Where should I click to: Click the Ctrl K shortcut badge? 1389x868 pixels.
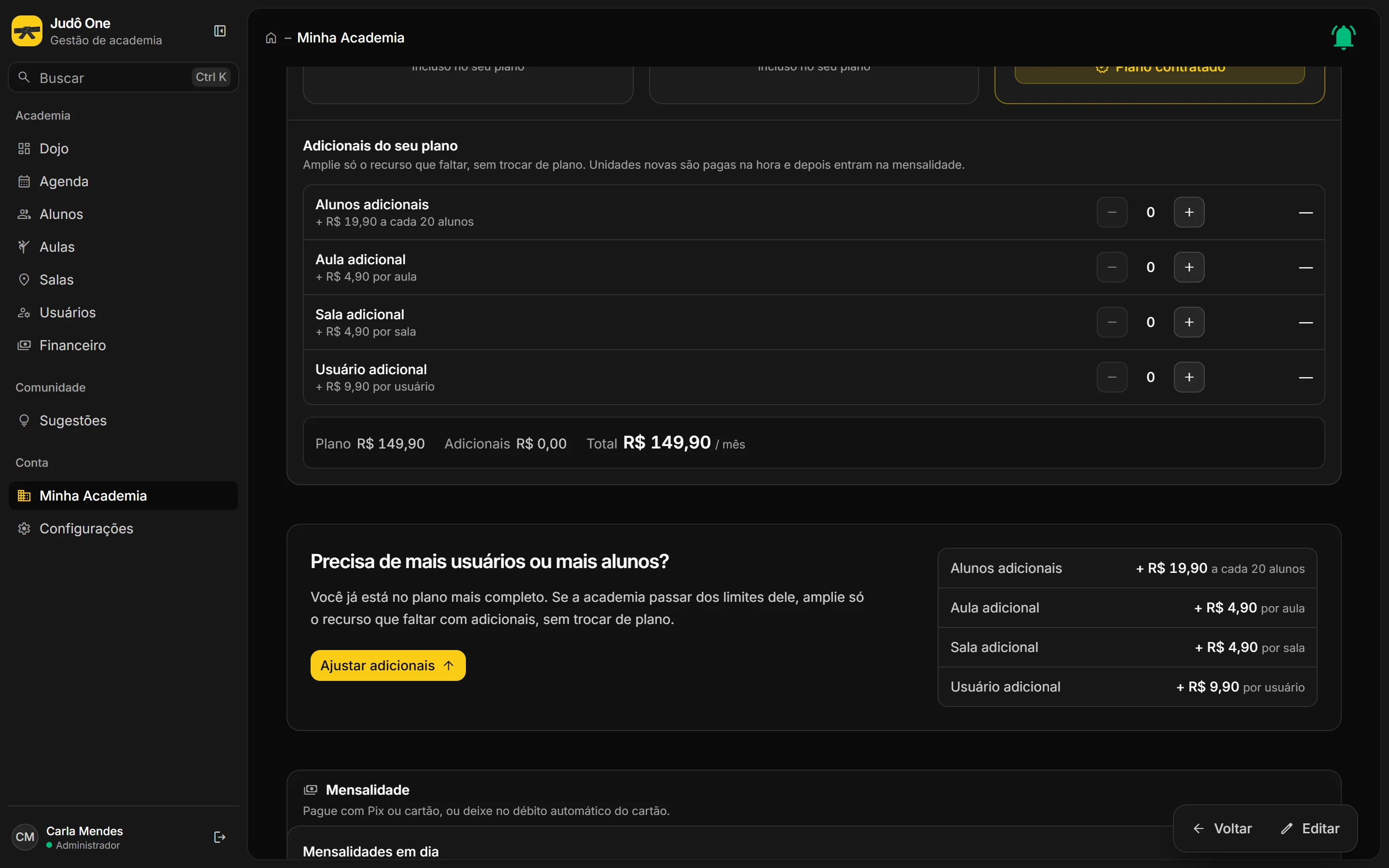click(x=211, y=77)
